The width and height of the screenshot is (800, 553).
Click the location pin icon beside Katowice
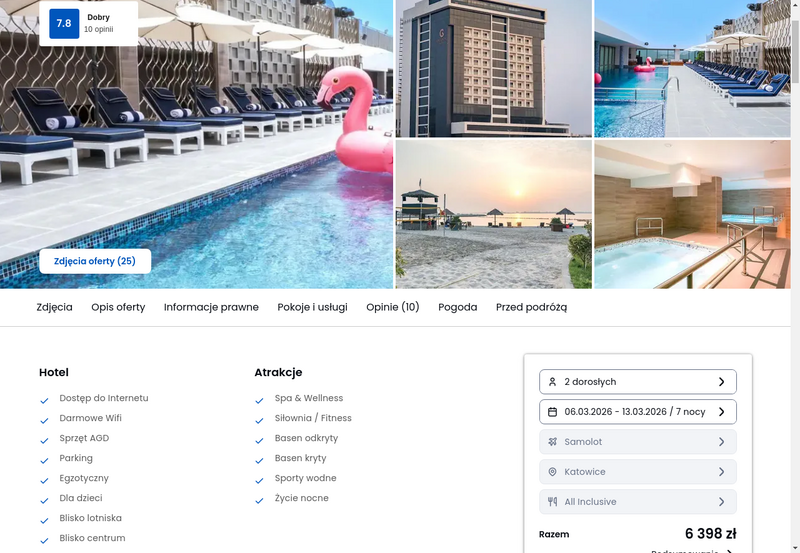point(552,472)
